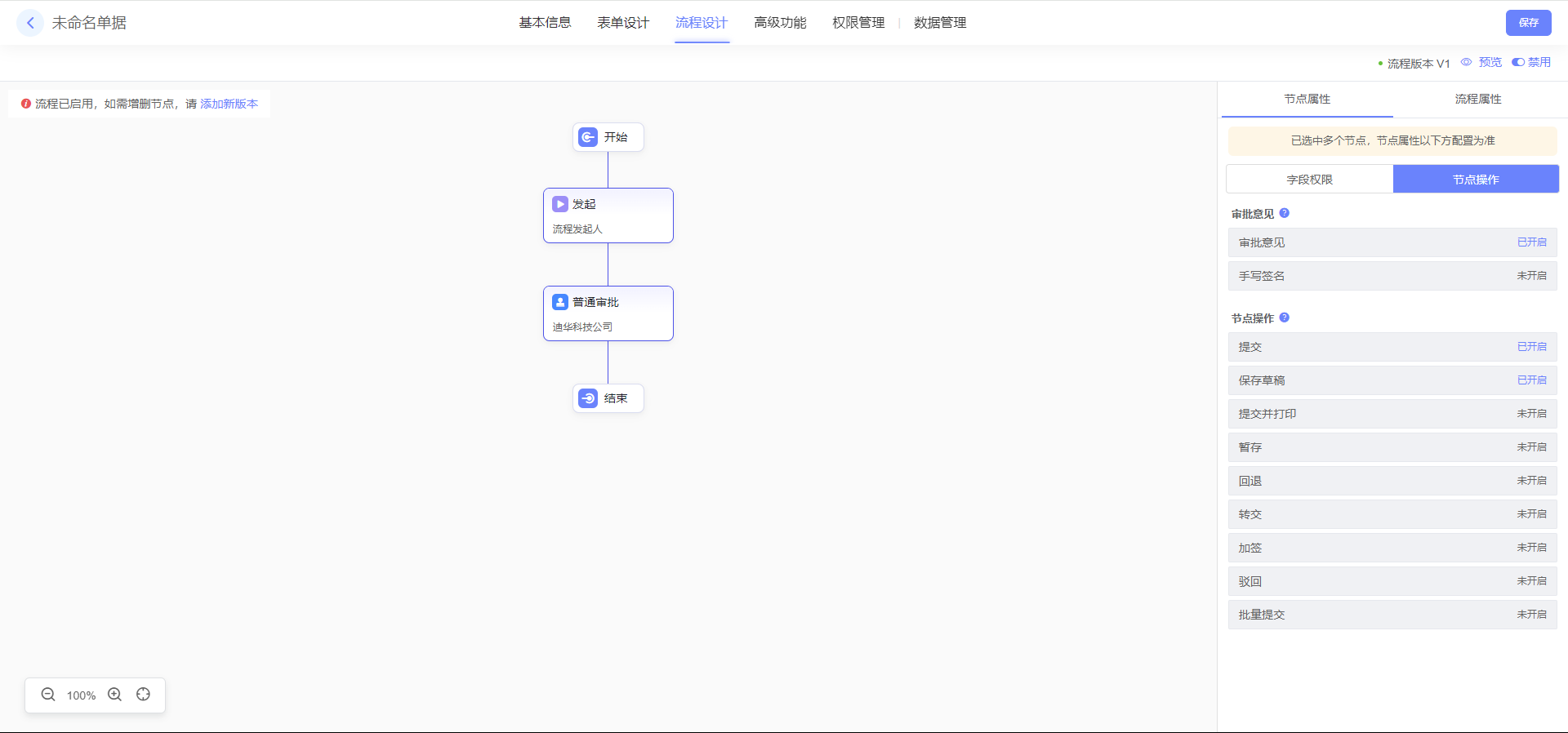
Task: Click the zoom in magnifier icon
Action: point(115,695)
